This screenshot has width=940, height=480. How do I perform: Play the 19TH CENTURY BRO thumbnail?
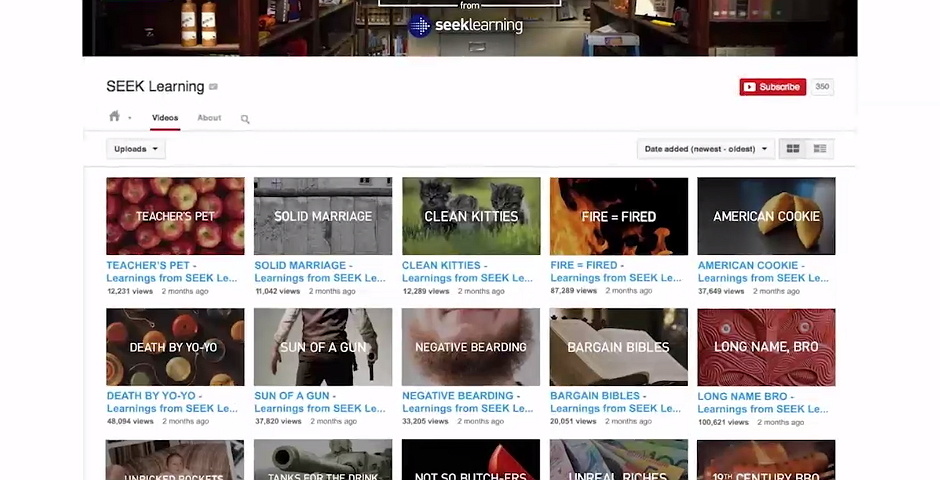click(x=766, y=460)
